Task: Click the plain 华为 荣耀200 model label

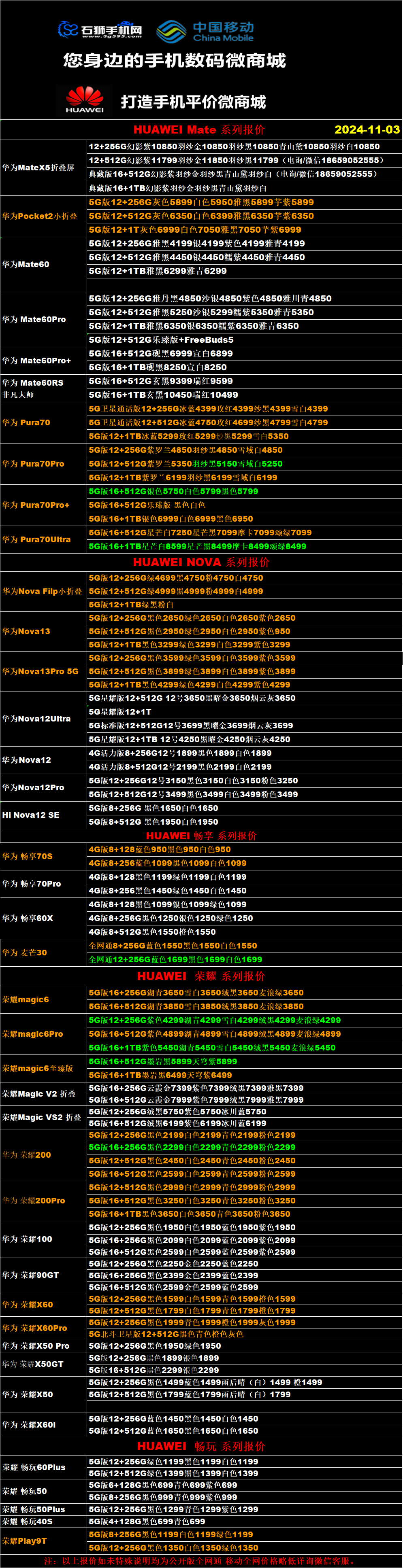Action: (x=27, y=1155)
